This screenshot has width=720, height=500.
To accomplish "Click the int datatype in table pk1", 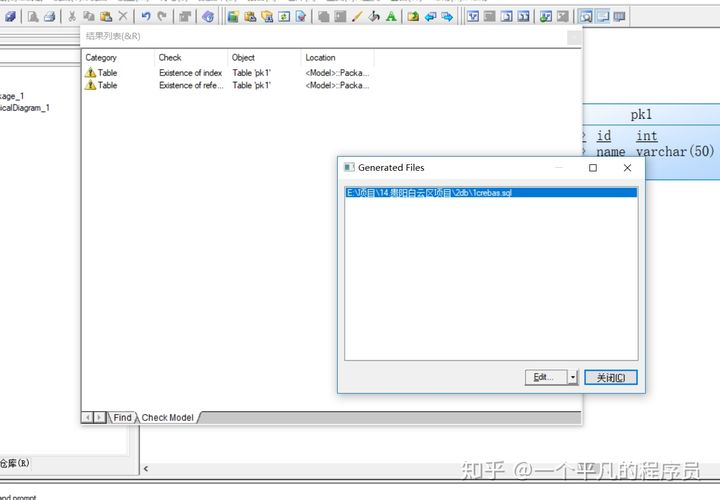I will coord(647,136).
